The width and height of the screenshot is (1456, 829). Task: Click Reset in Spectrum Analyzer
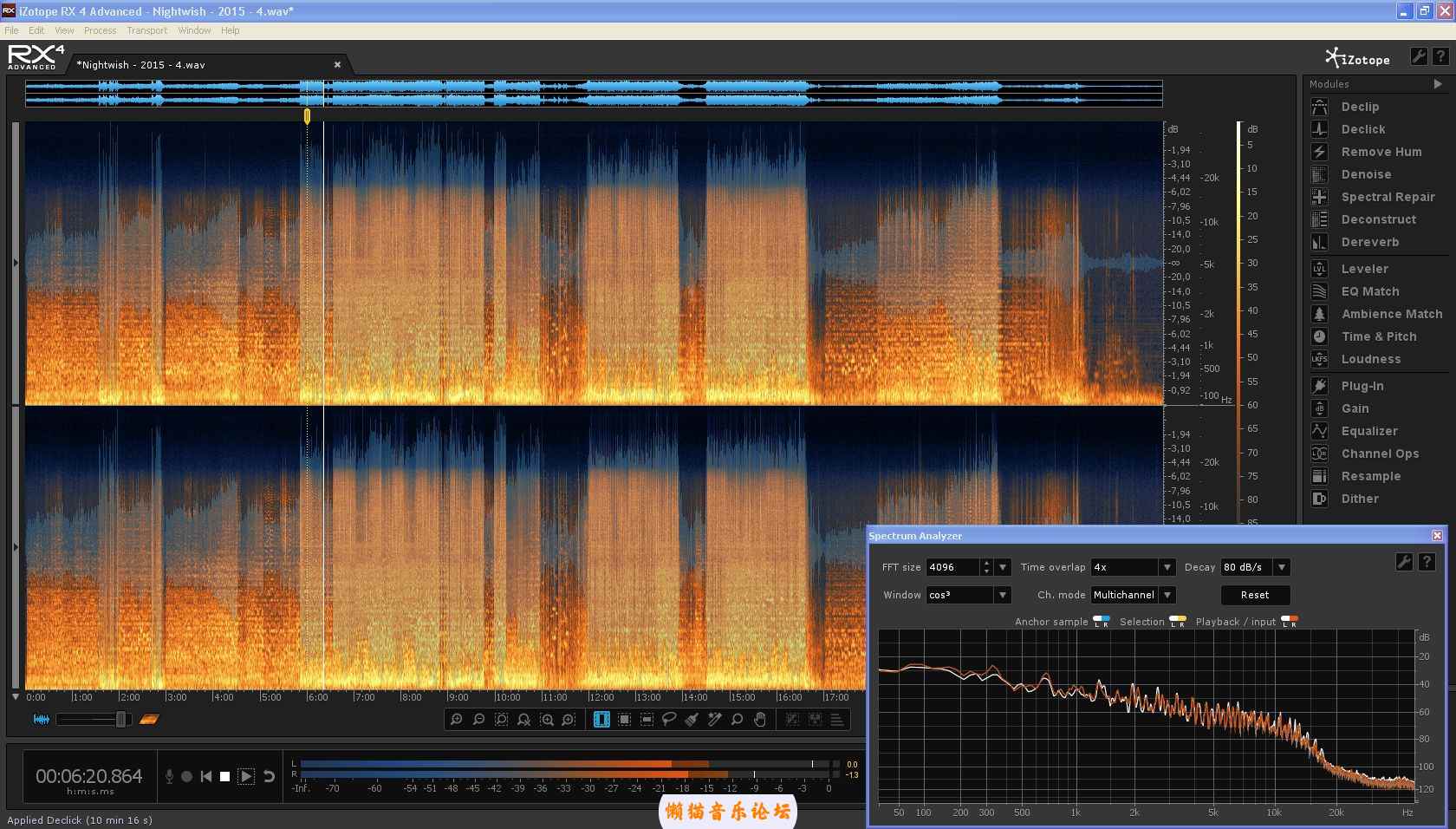click(x=1255, y=595)
